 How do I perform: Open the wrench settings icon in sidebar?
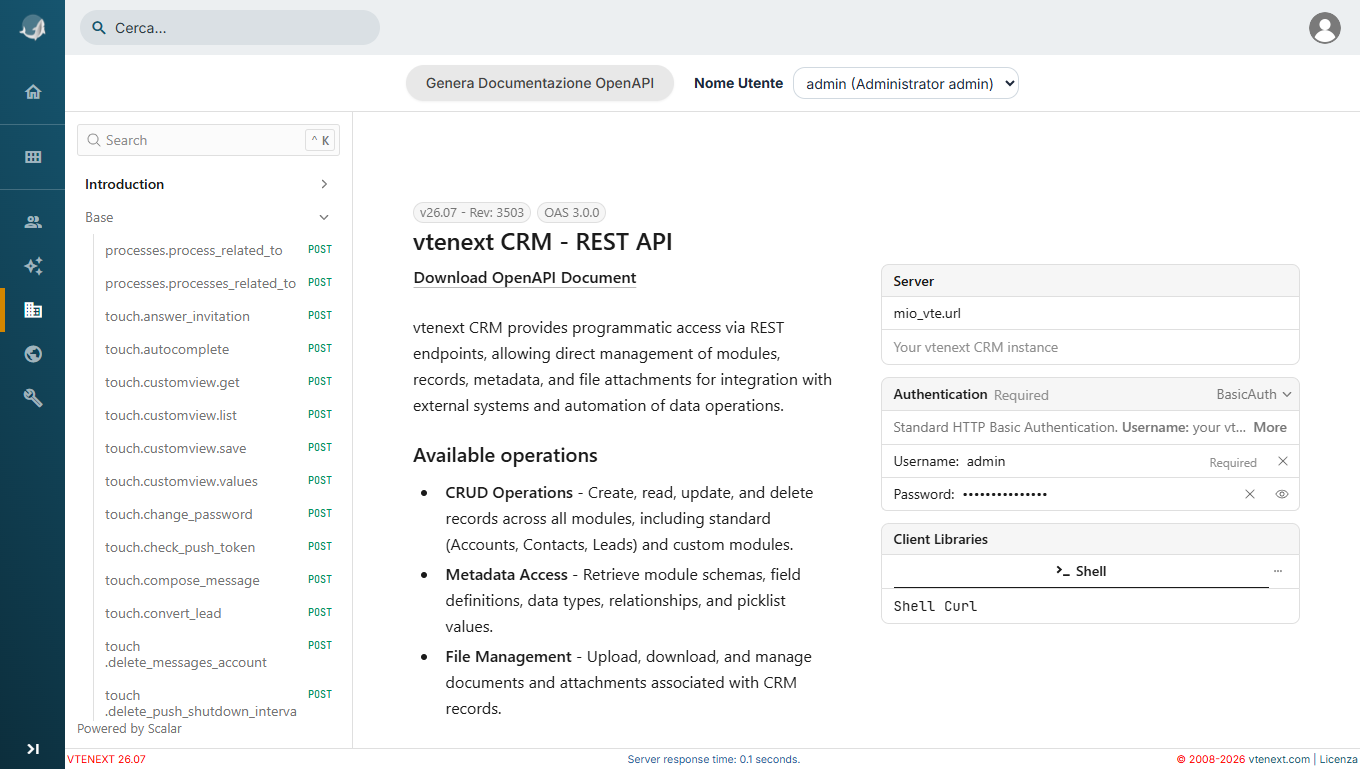pyautogui.click(x=33, y=398)
